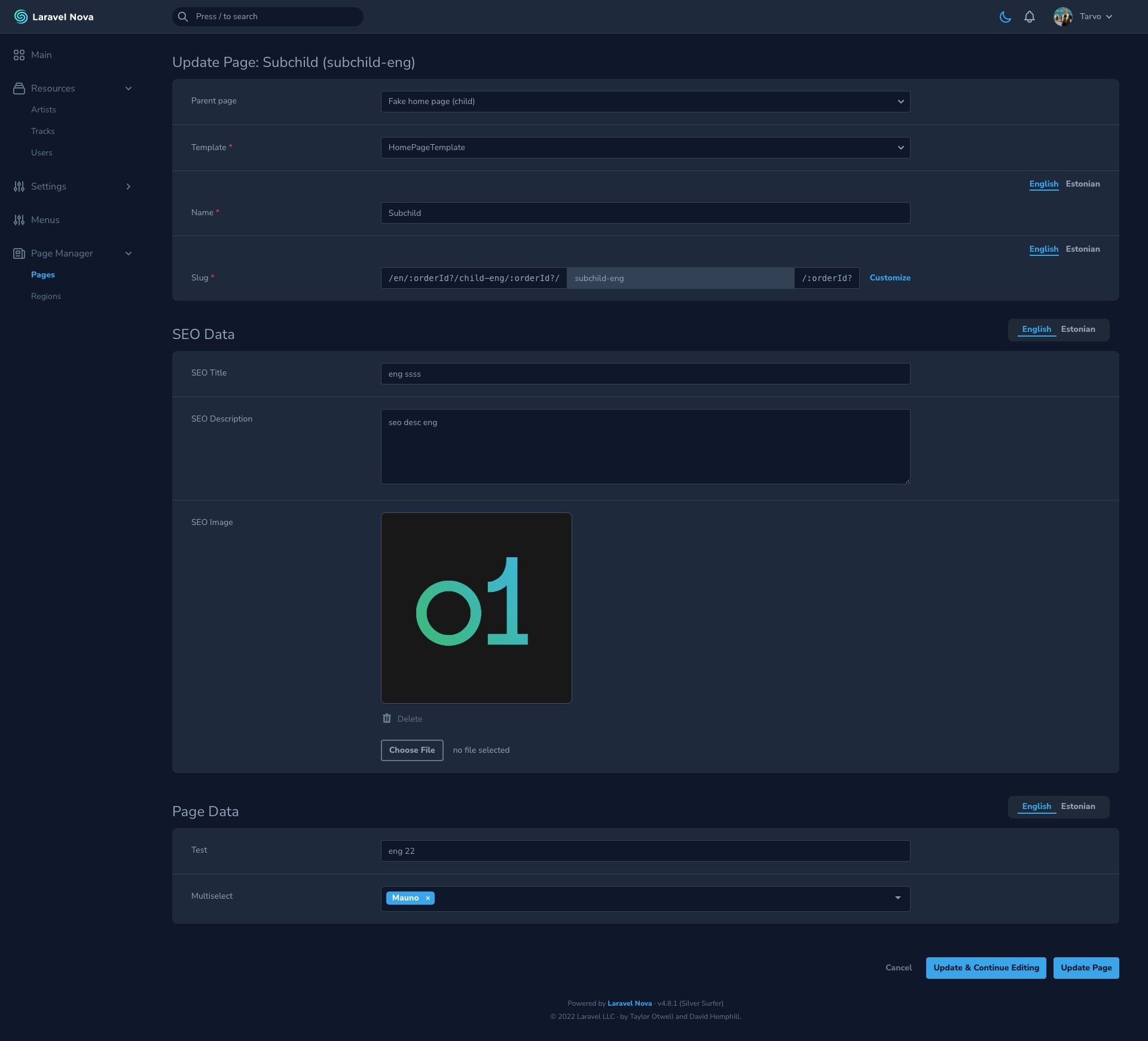Expand the Settings section chevron
1148x1041 pixels.
click(x=129, y=187)
